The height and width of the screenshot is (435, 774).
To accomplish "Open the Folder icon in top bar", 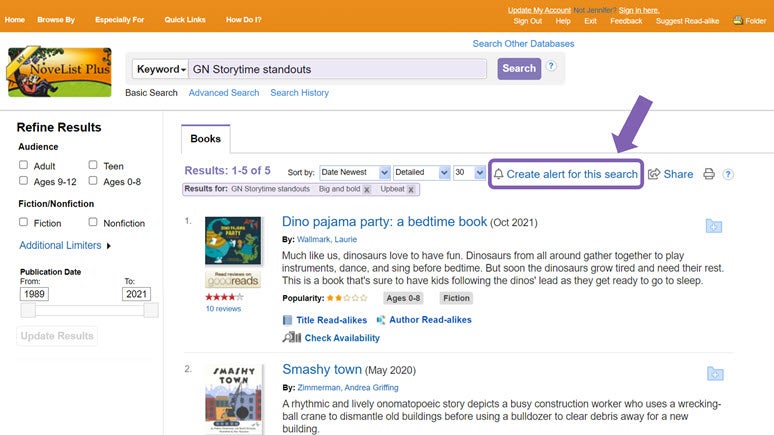I will pos(750,20).
